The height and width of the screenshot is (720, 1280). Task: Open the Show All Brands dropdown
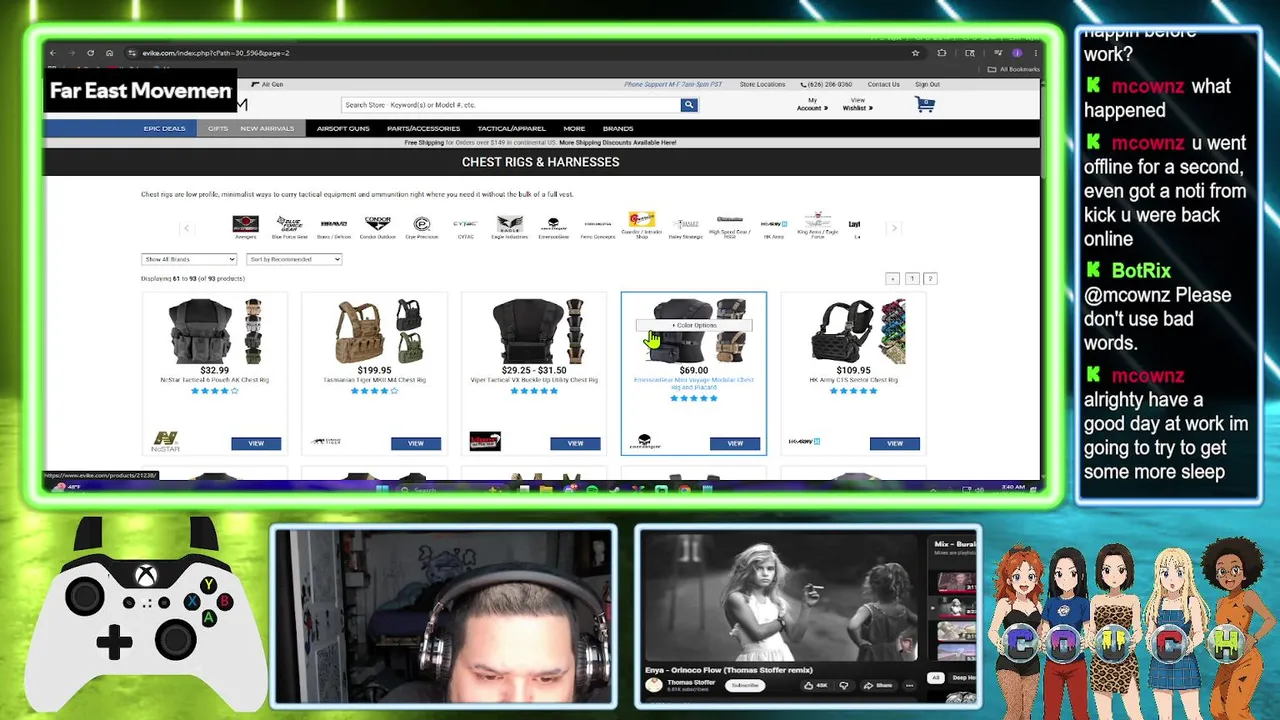tap(189, 259)
